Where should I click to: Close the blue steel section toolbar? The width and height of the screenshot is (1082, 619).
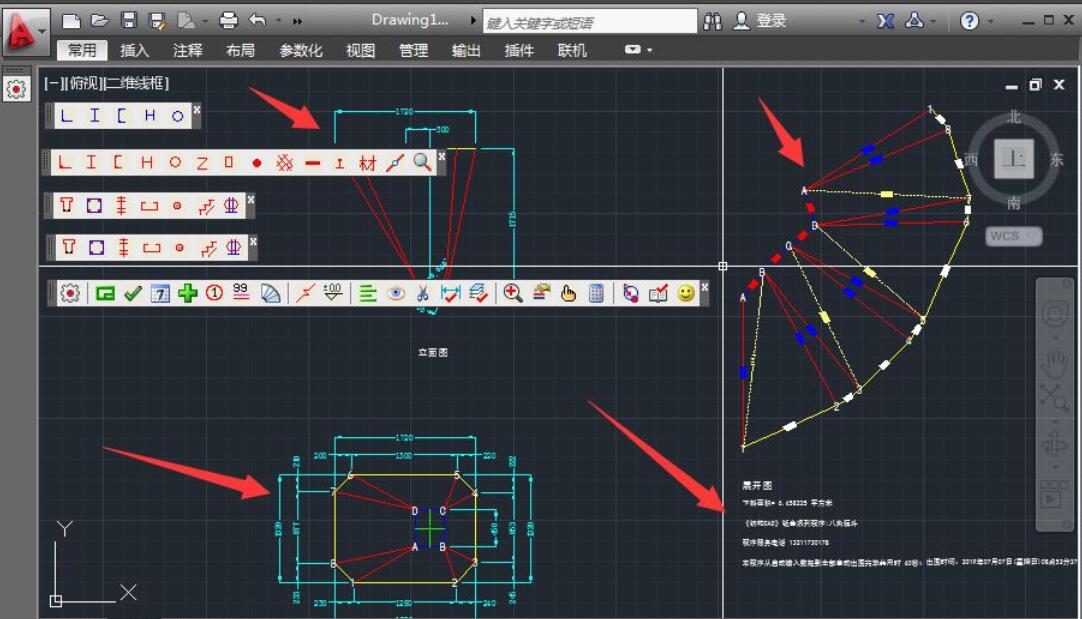coord(197,110)
